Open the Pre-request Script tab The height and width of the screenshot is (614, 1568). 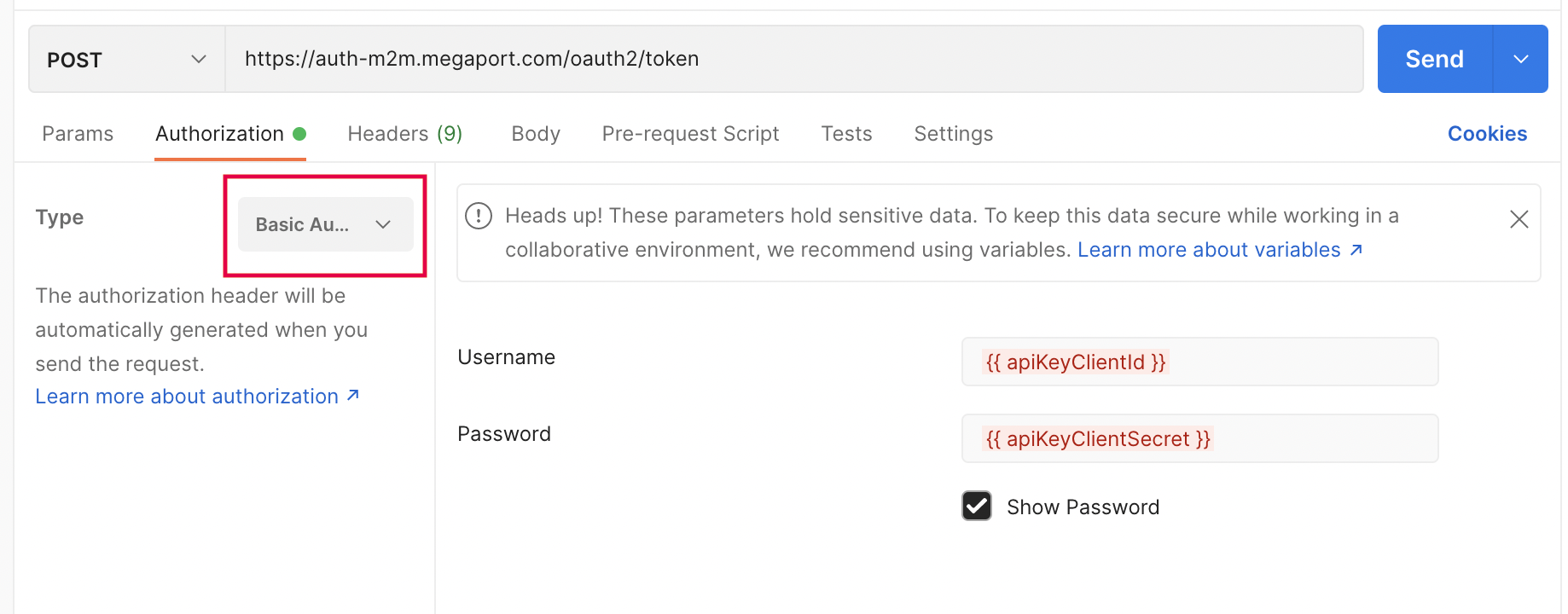[x=690, y=133]
